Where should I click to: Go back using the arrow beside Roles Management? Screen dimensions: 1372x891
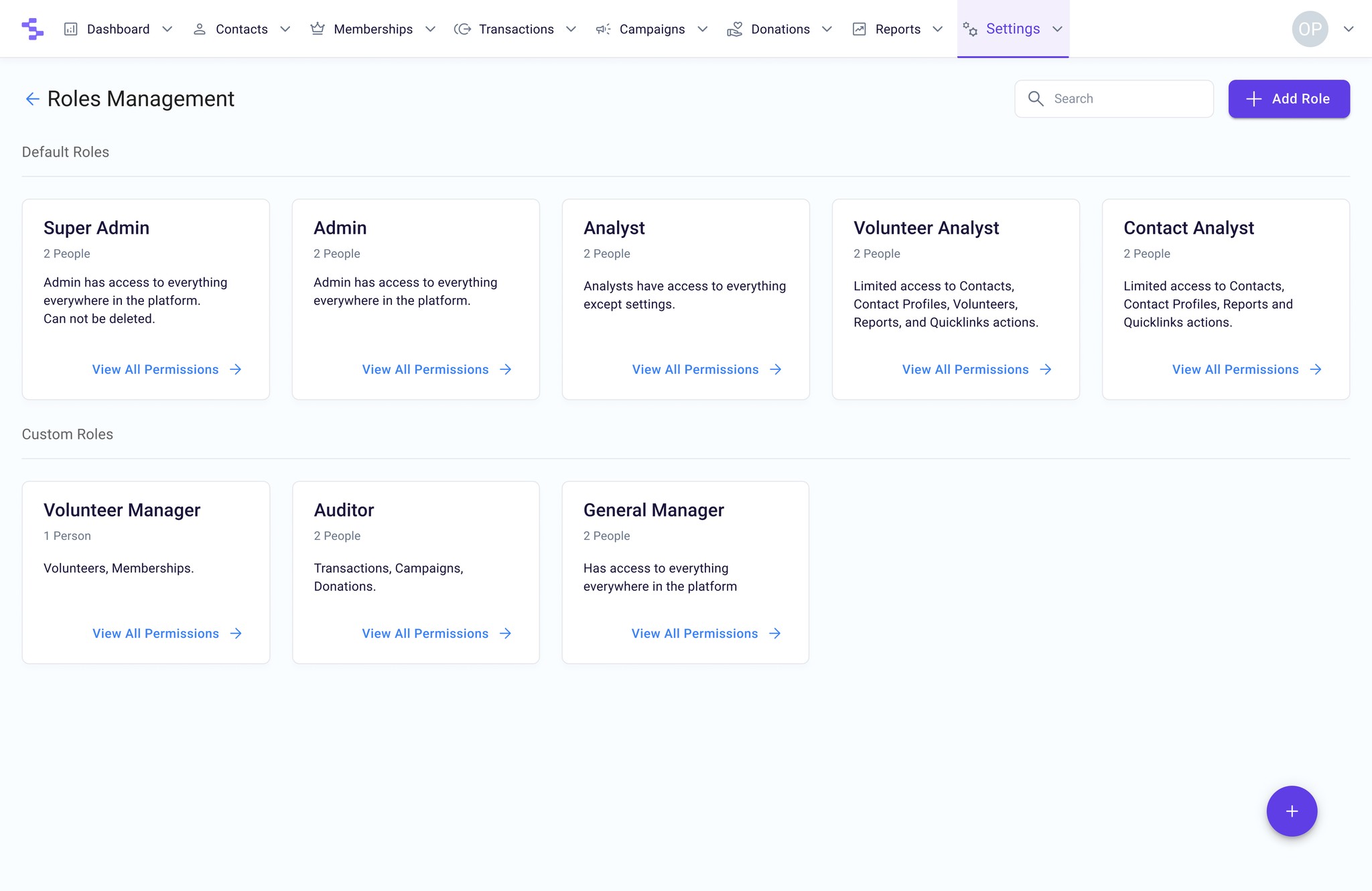[x=32, y=99]
